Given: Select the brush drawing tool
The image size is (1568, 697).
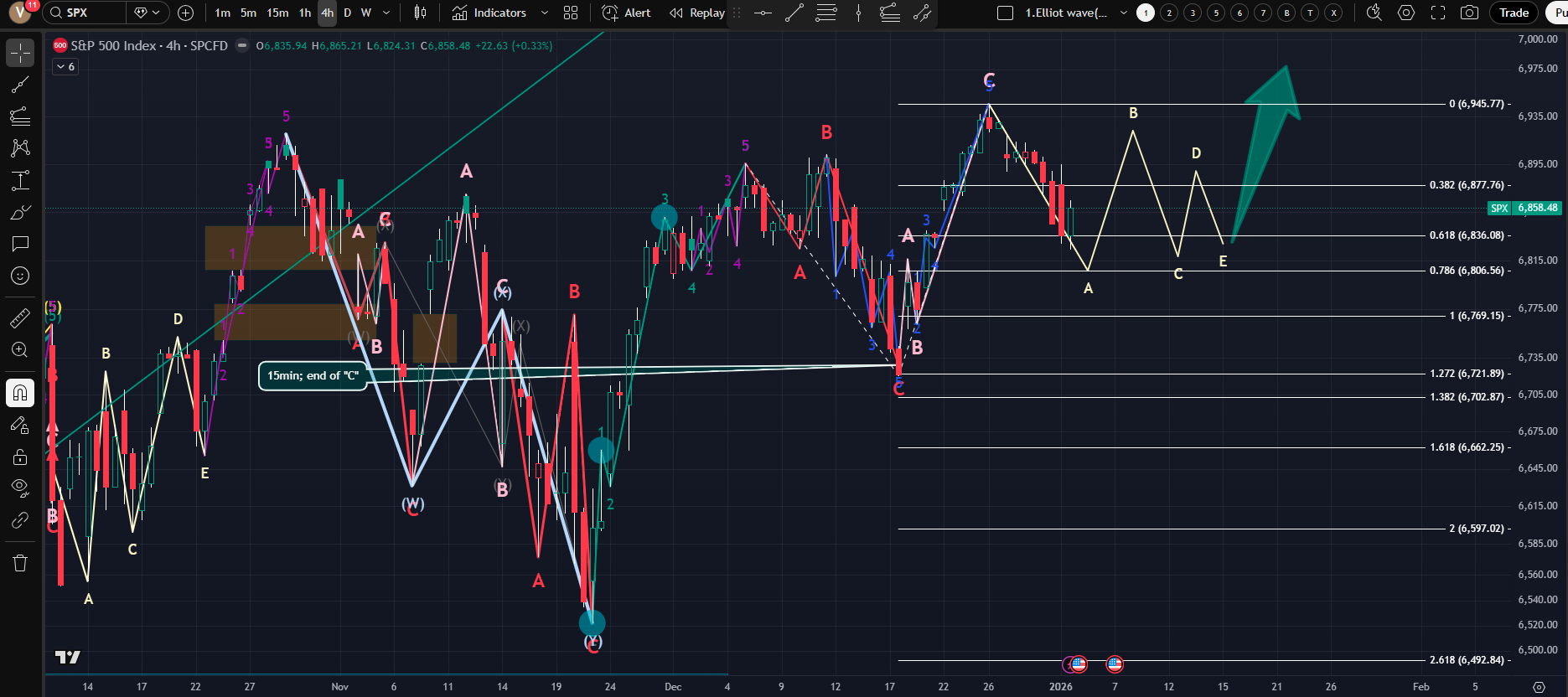Looking at the screenshot, I should [x=20, y=213].
